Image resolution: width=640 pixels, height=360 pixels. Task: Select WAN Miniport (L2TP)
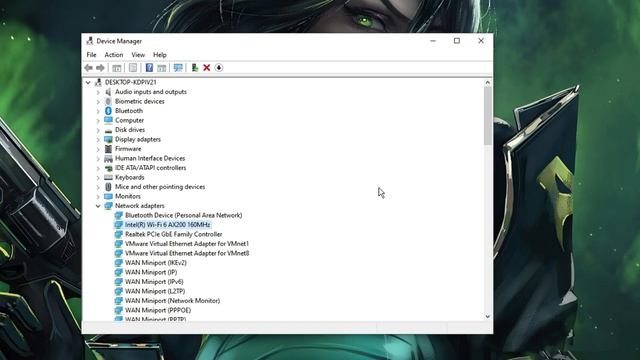tap(155, 291)
